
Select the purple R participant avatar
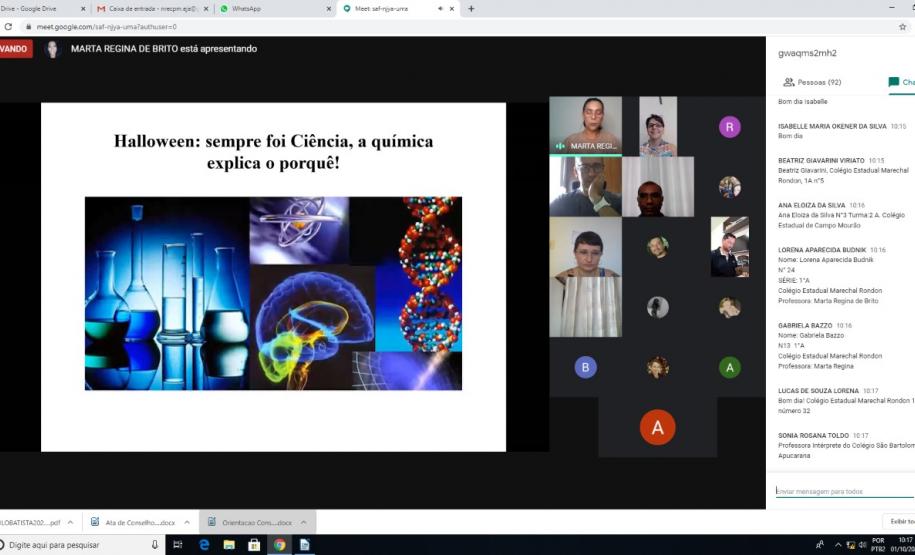(729, 127)
